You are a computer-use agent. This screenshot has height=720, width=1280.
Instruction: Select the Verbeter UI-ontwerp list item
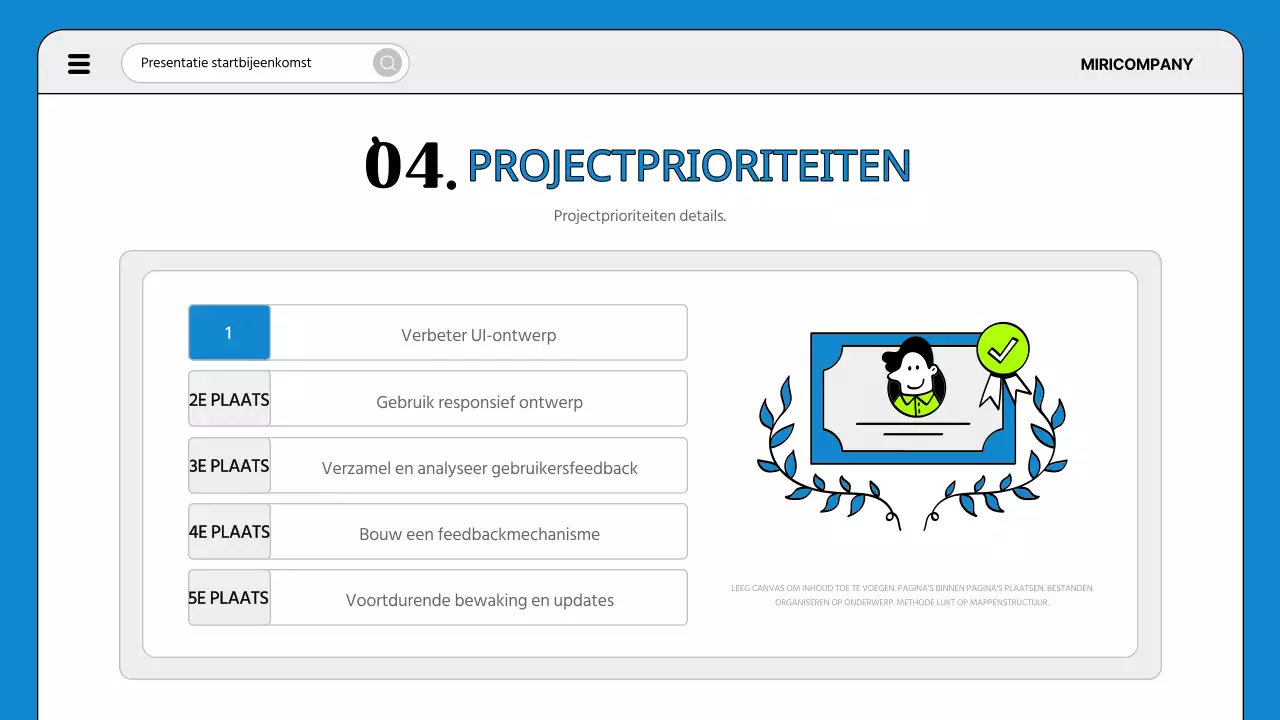tap(478, 335)
